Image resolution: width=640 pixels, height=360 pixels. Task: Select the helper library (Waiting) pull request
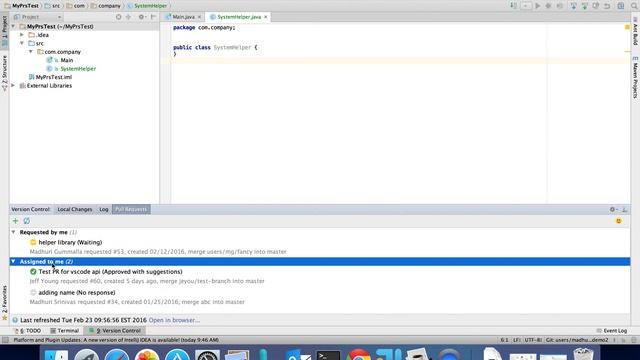coord(70,242)
